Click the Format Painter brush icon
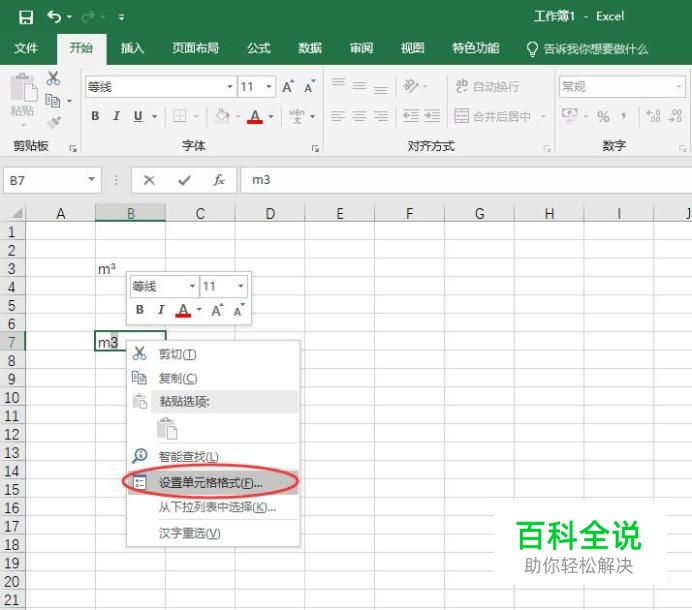The height and width of the screenshot is (610, 692). point(53,122)
